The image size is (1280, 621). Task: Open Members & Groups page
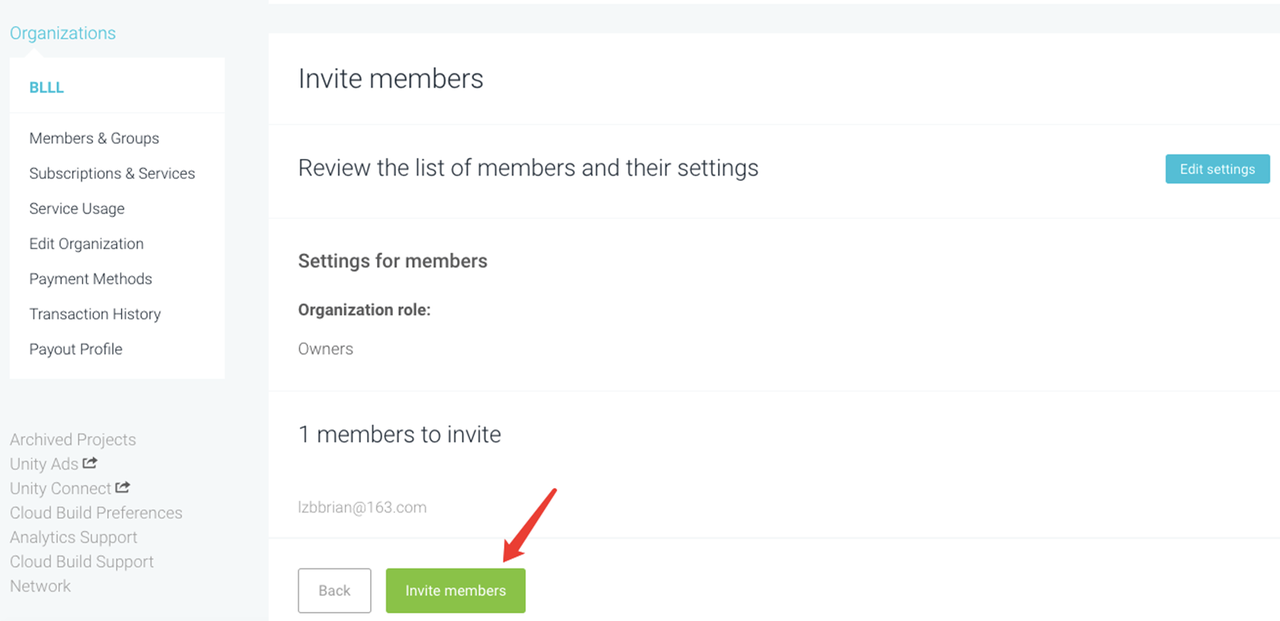(94, 138)
